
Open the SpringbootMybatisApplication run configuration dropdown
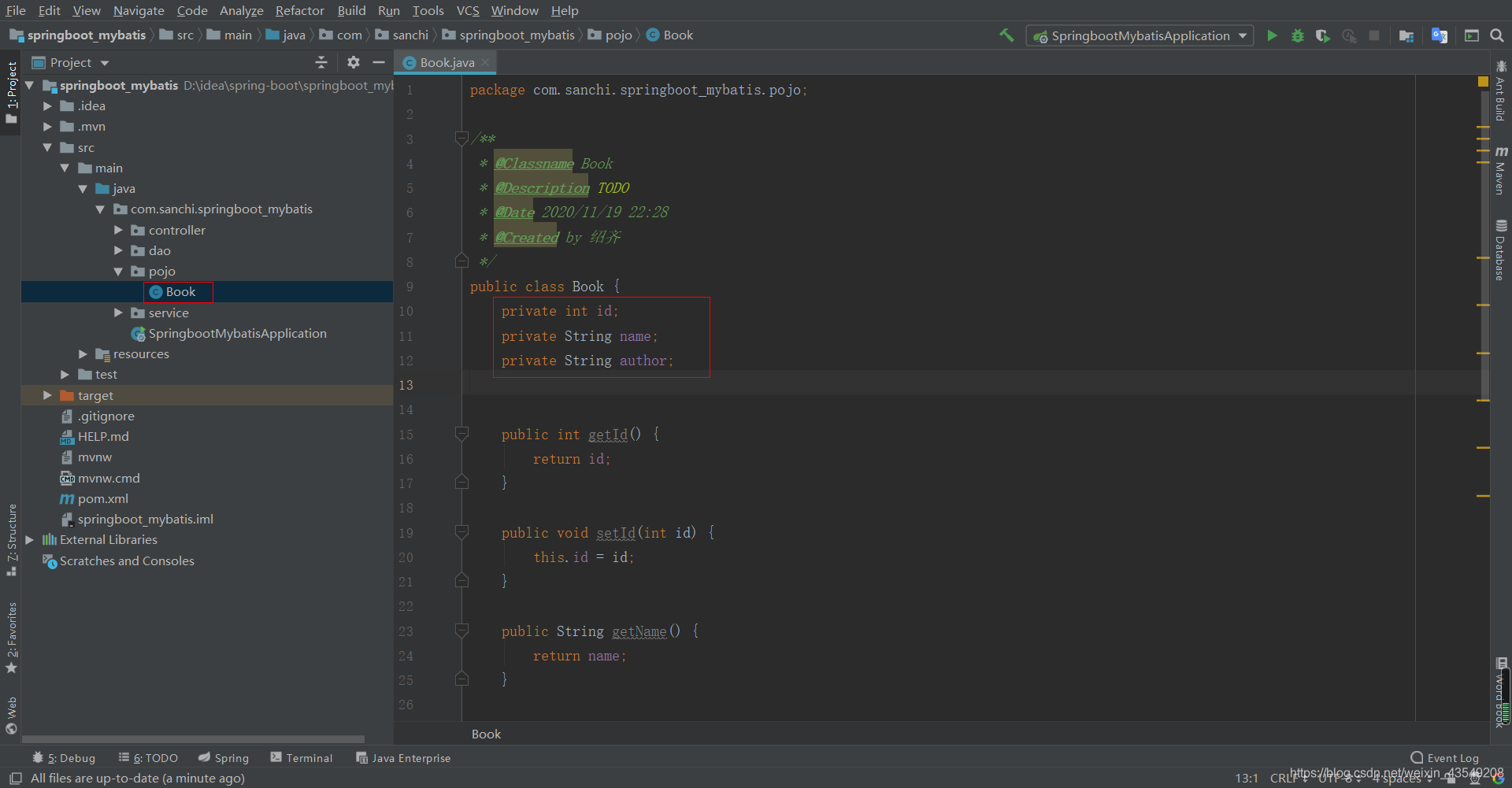pyautogui.click(x=1140, y=35)
